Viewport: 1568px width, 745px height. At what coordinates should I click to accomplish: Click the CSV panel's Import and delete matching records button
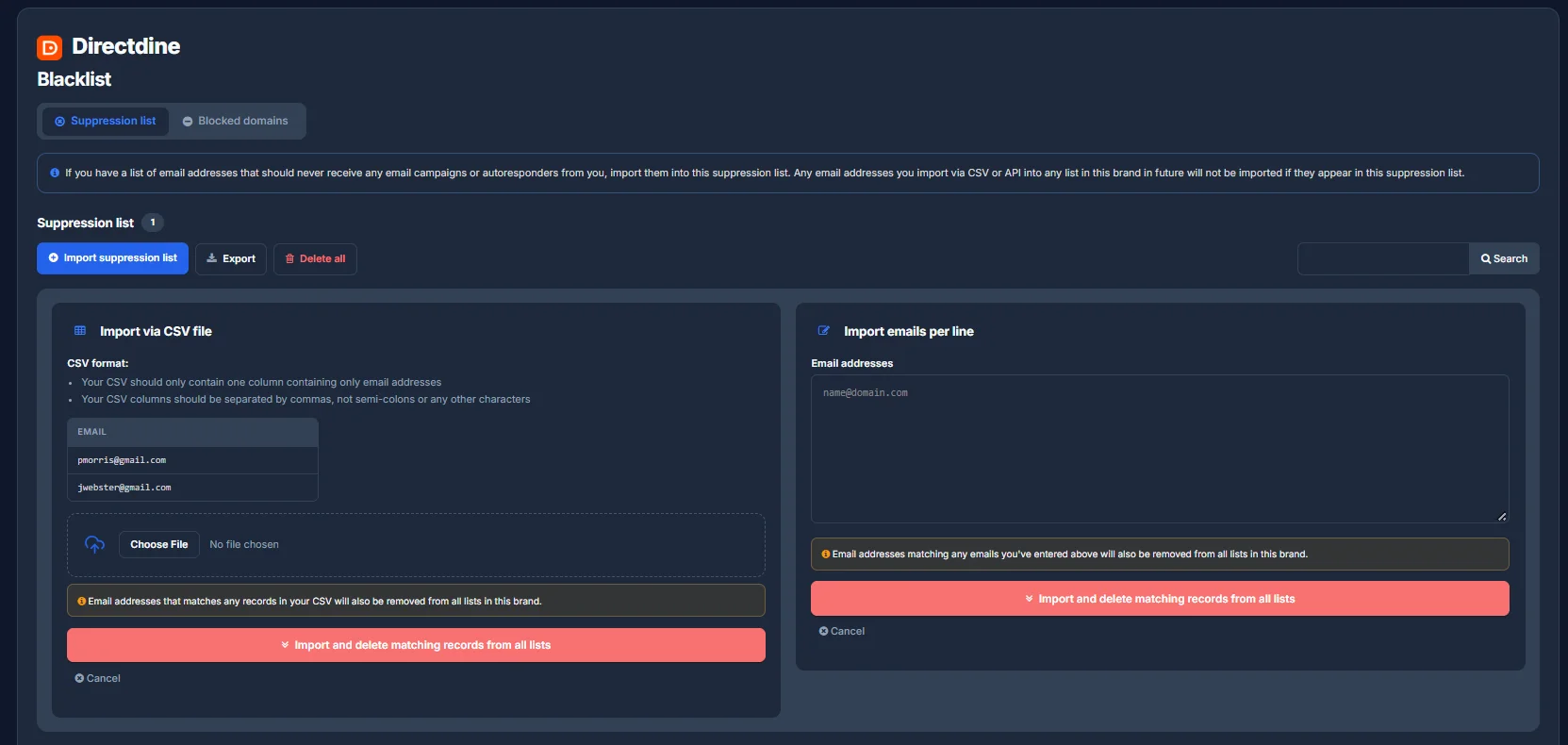tap(416, 645)
